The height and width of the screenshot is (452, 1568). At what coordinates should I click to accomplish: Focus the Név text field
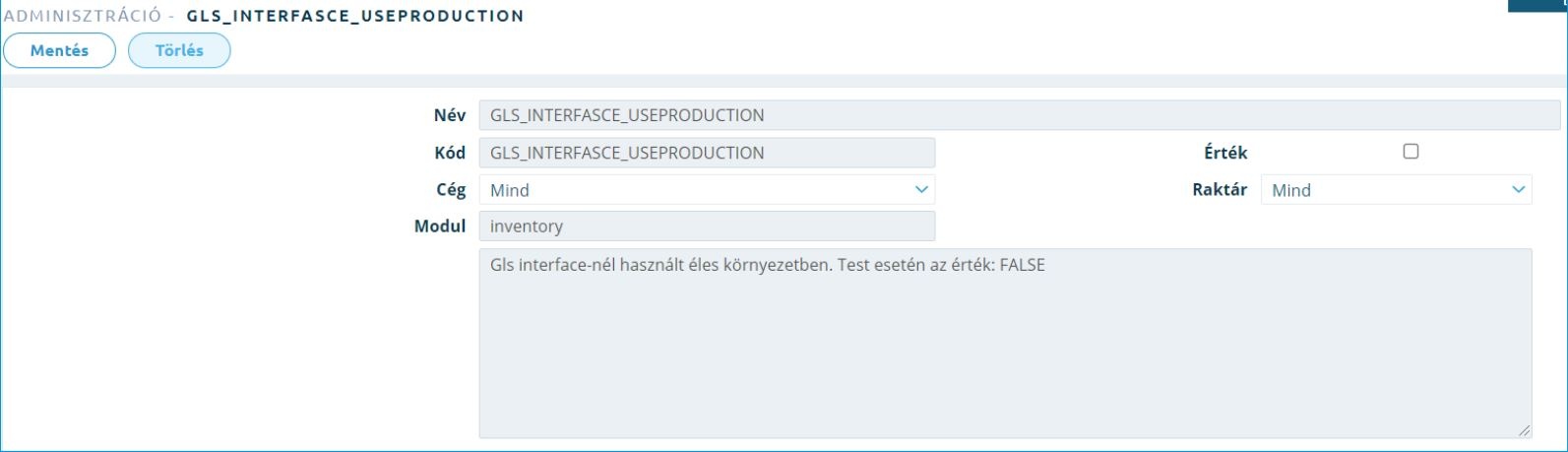coord(1020,115)
